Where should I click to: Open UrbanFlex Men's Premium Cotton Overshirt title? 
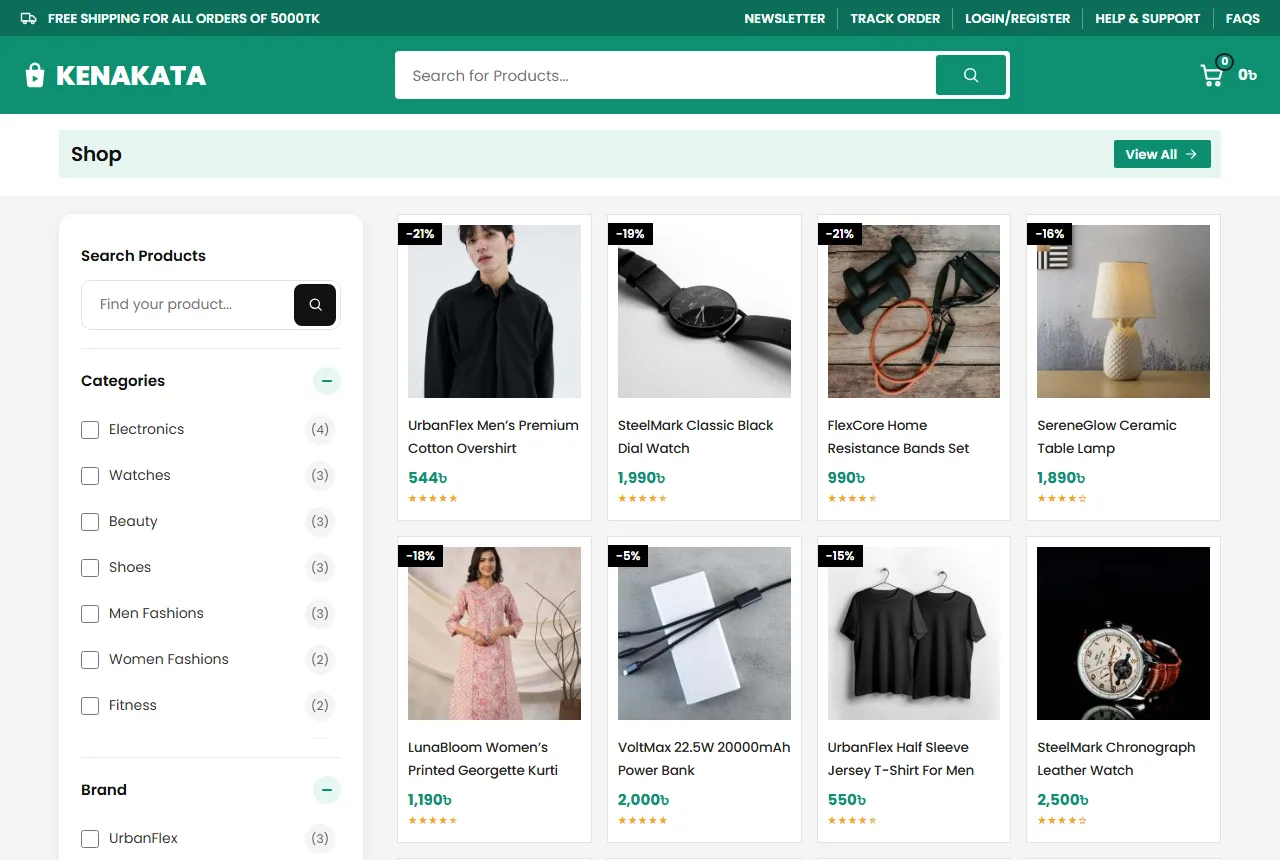493,437
